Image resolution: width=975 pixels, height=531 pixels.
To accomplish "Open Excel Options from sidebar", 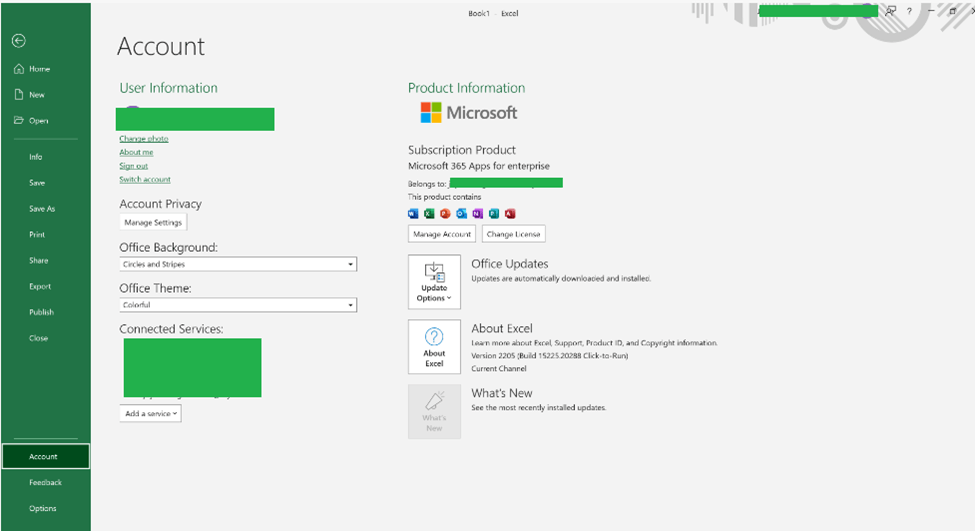I will point(45,509).
